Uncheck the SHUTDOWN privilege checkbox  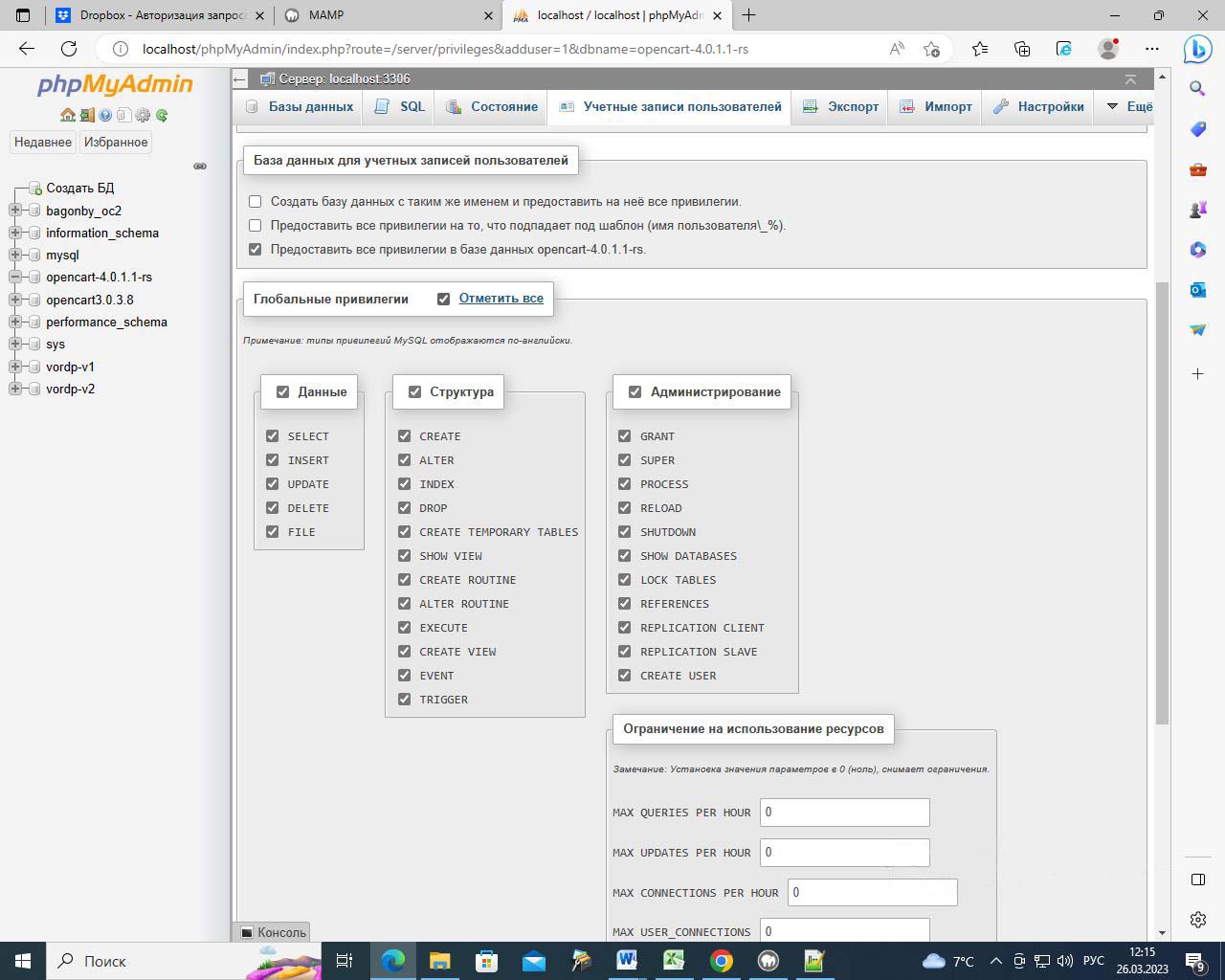(x=625, y=532)
